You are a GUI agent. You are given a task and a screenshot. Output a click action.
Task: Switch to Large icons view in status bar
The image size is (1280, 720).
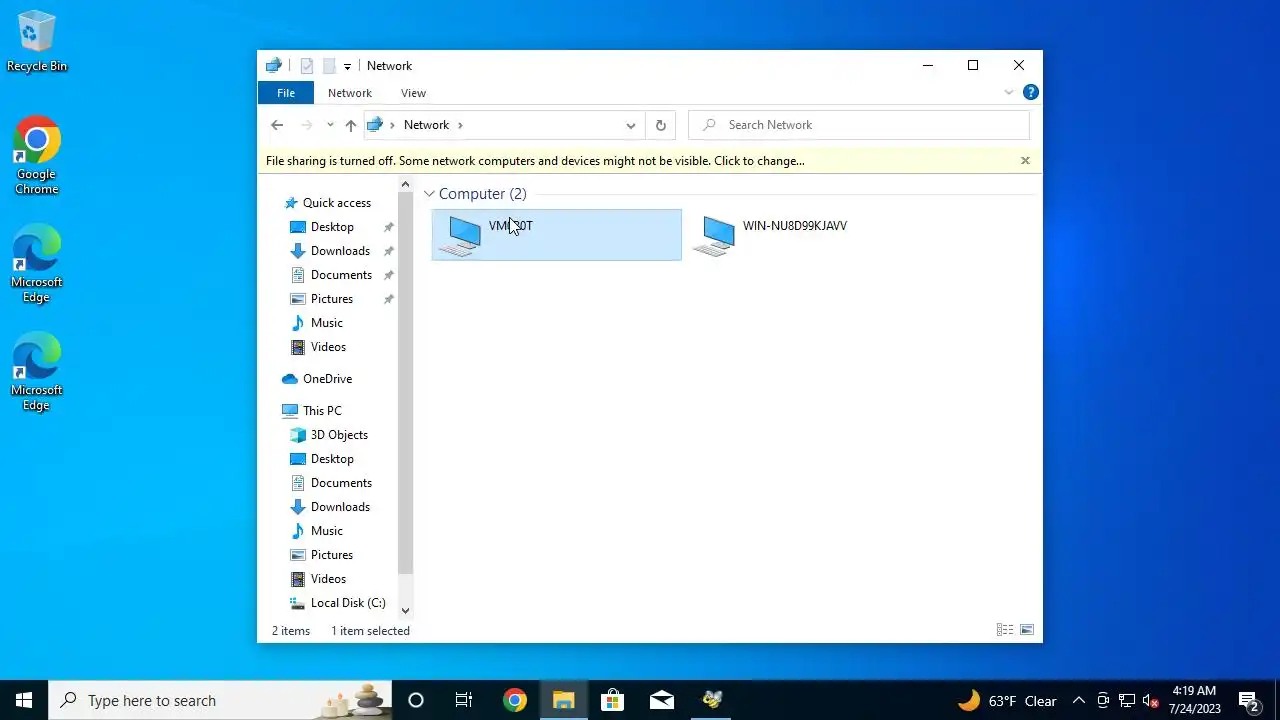[1027, 630]
